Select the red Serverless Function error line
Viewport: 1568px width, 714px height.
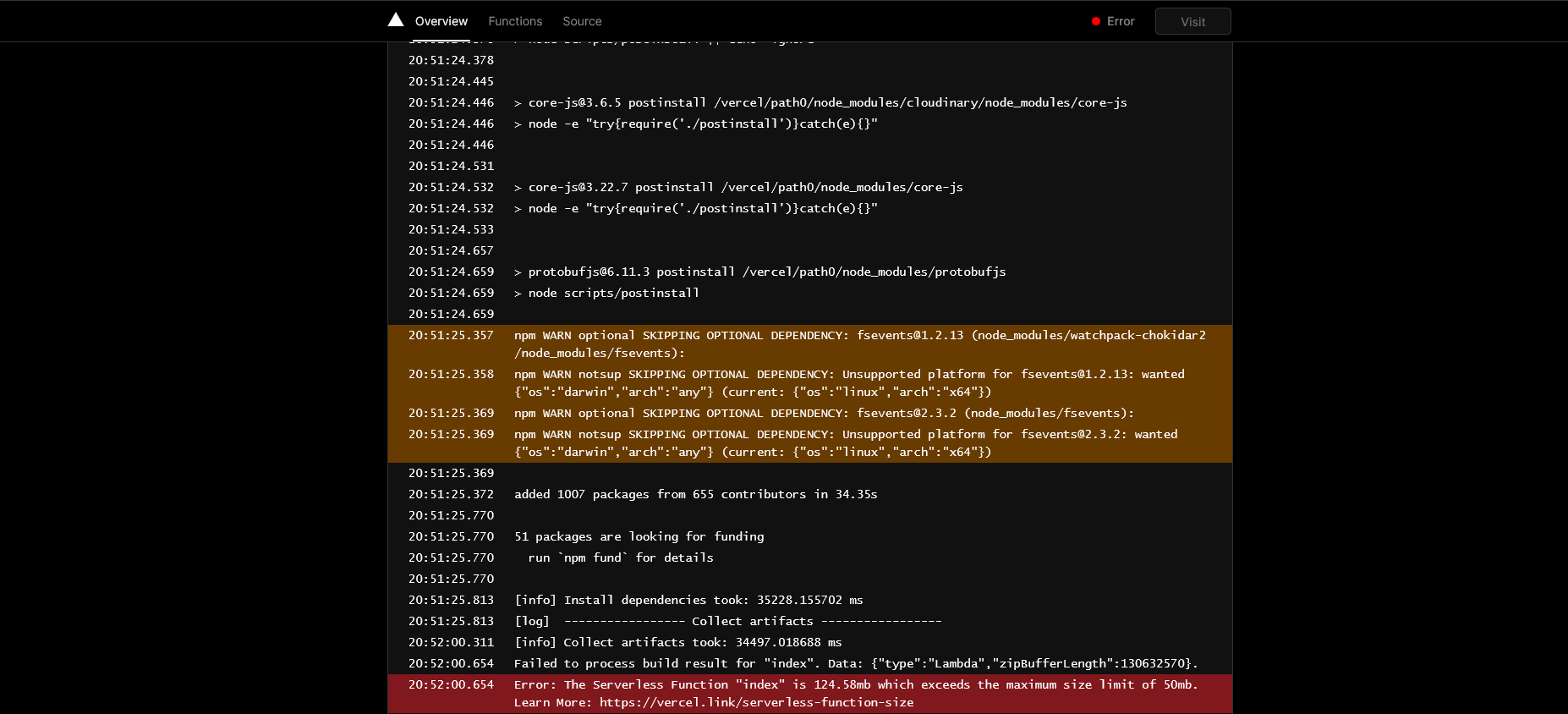(x=810, y=694)
